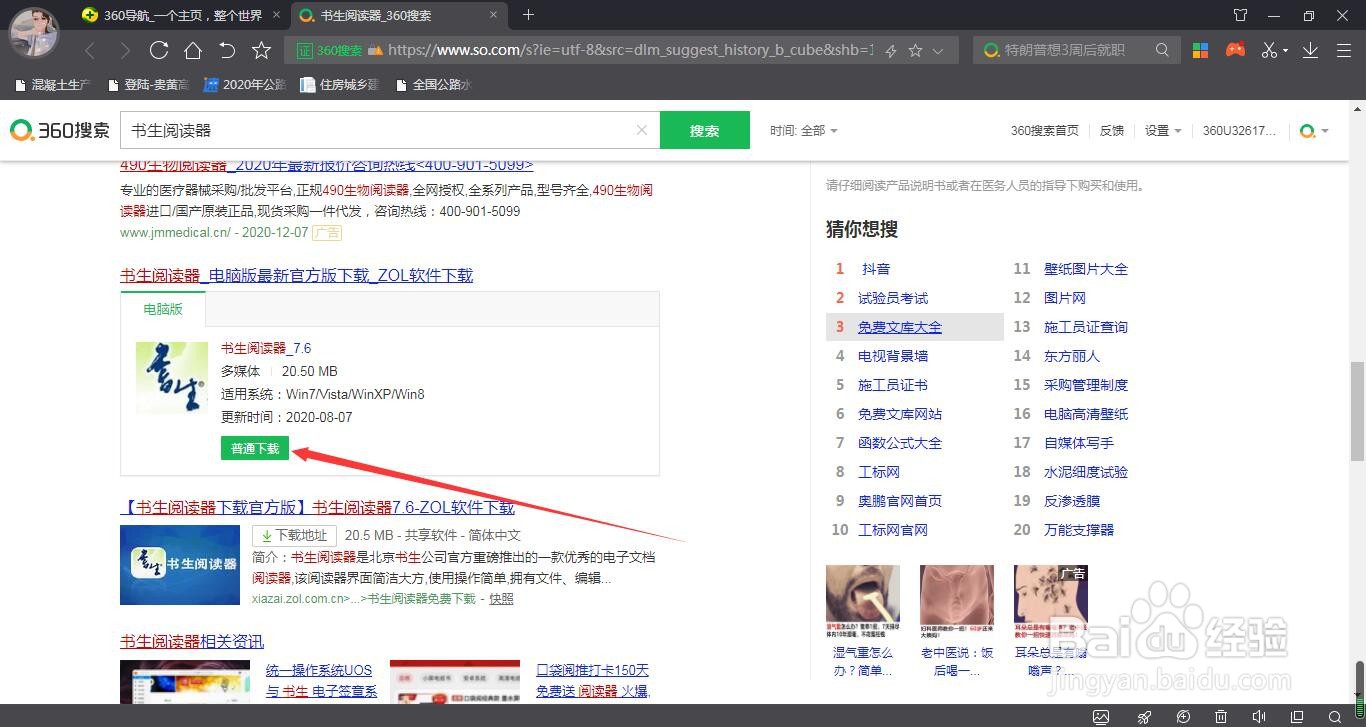Click the picture-mode icon in bottom bar
Viewport: 1366px width, 727px height.
(1101, 716)
